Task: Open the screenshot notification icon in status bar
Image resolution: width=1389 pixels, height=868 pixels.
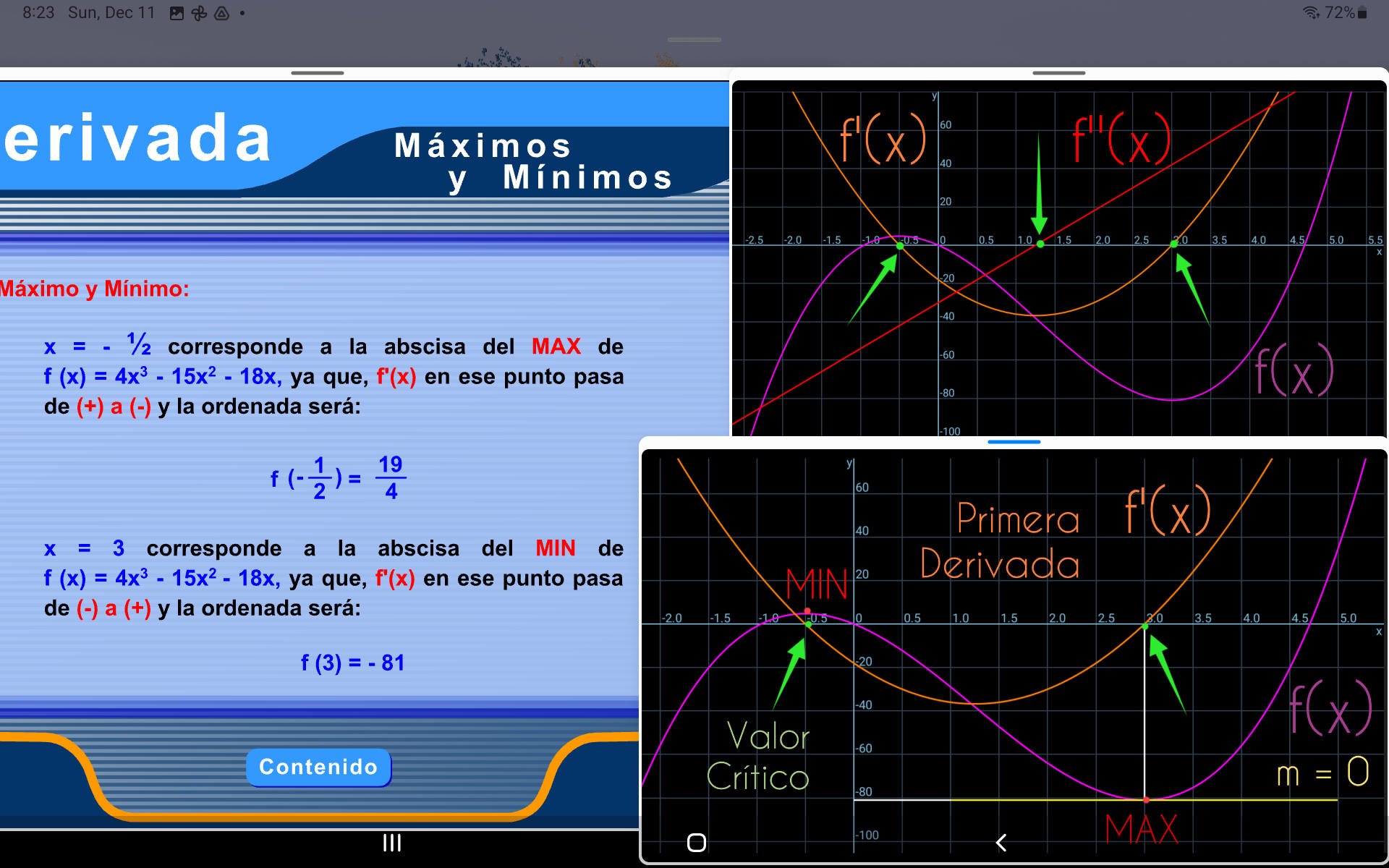Action: (176, 12)
